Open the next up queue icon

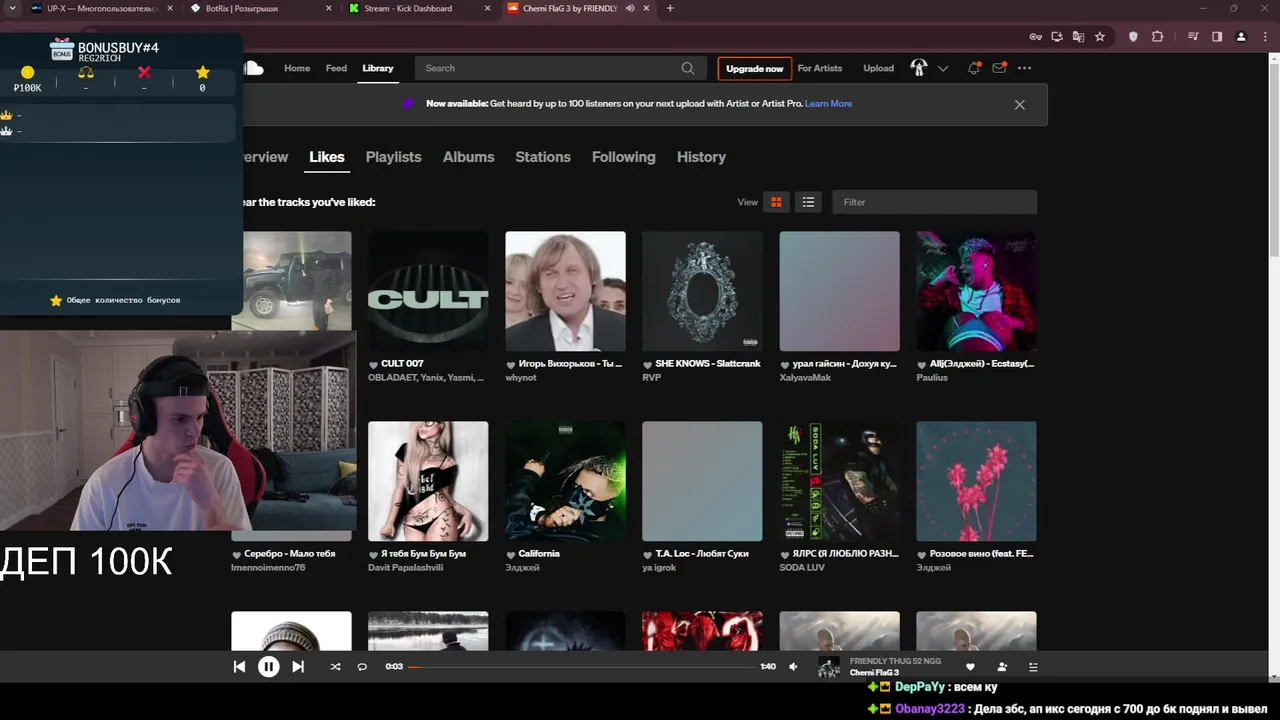point(1033,667)
